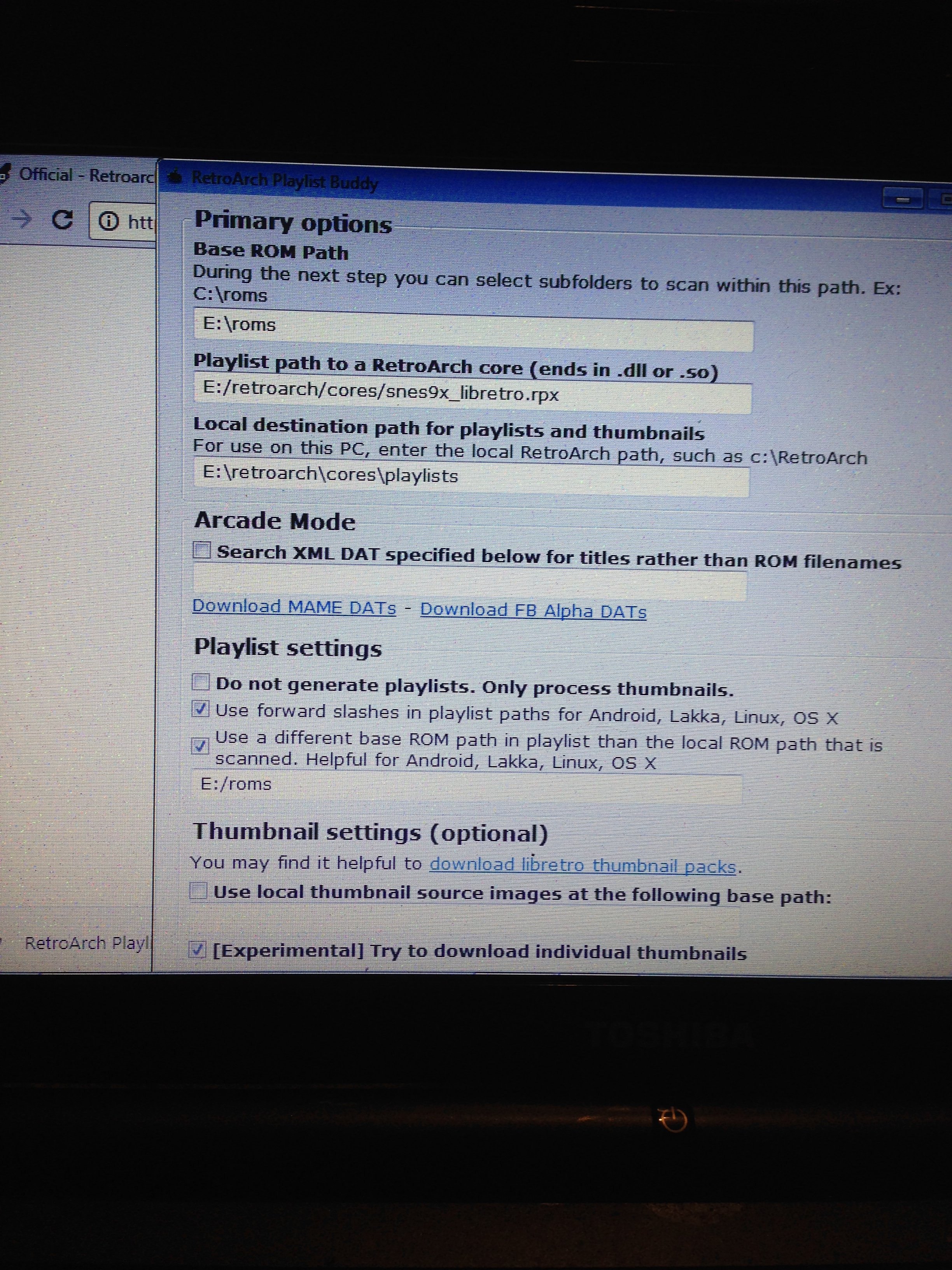This screenshot has height=1270, width=952.
Task: Open the Download MAME DATs link
Action: click(294, 607)
